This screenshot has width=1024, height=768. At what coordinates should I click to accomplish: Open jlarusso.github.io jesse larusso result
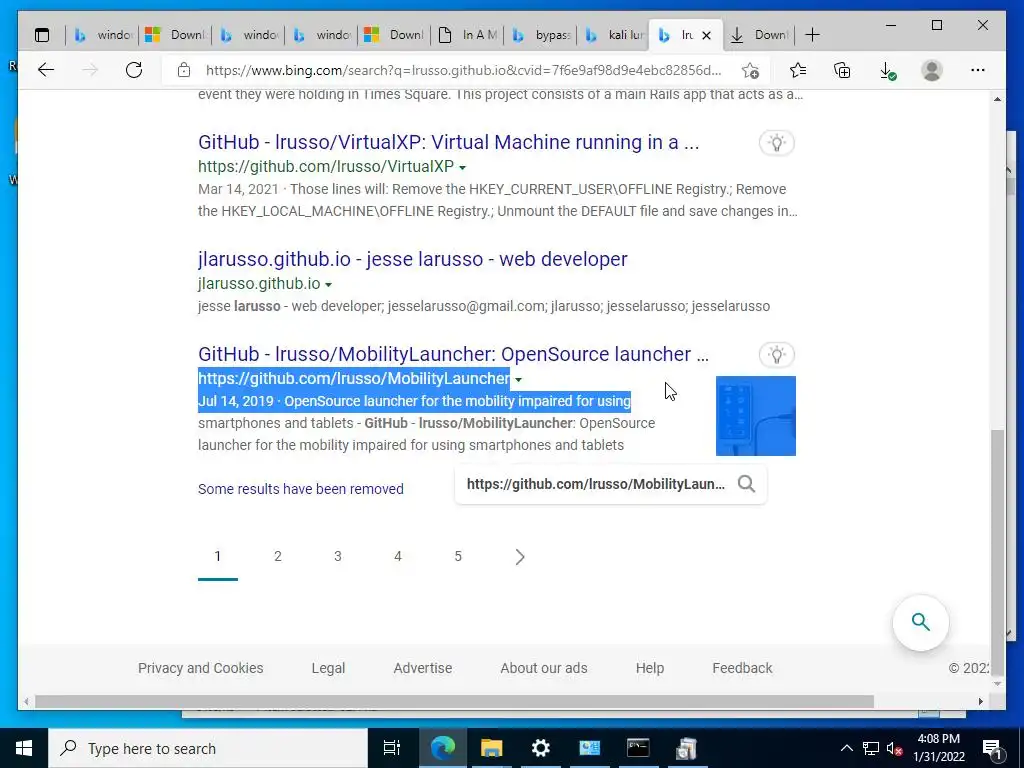(x=413, y=259)
